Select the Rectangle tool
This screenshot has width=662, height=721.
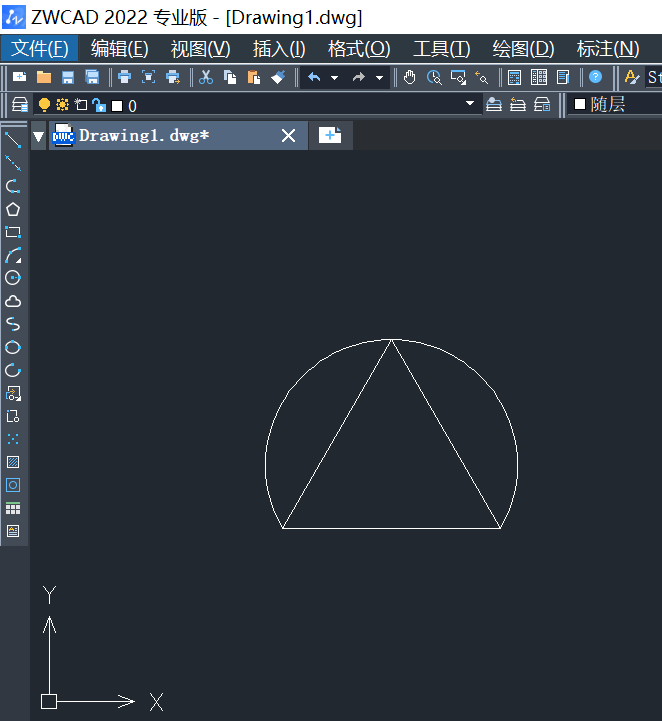coord(13,232)
